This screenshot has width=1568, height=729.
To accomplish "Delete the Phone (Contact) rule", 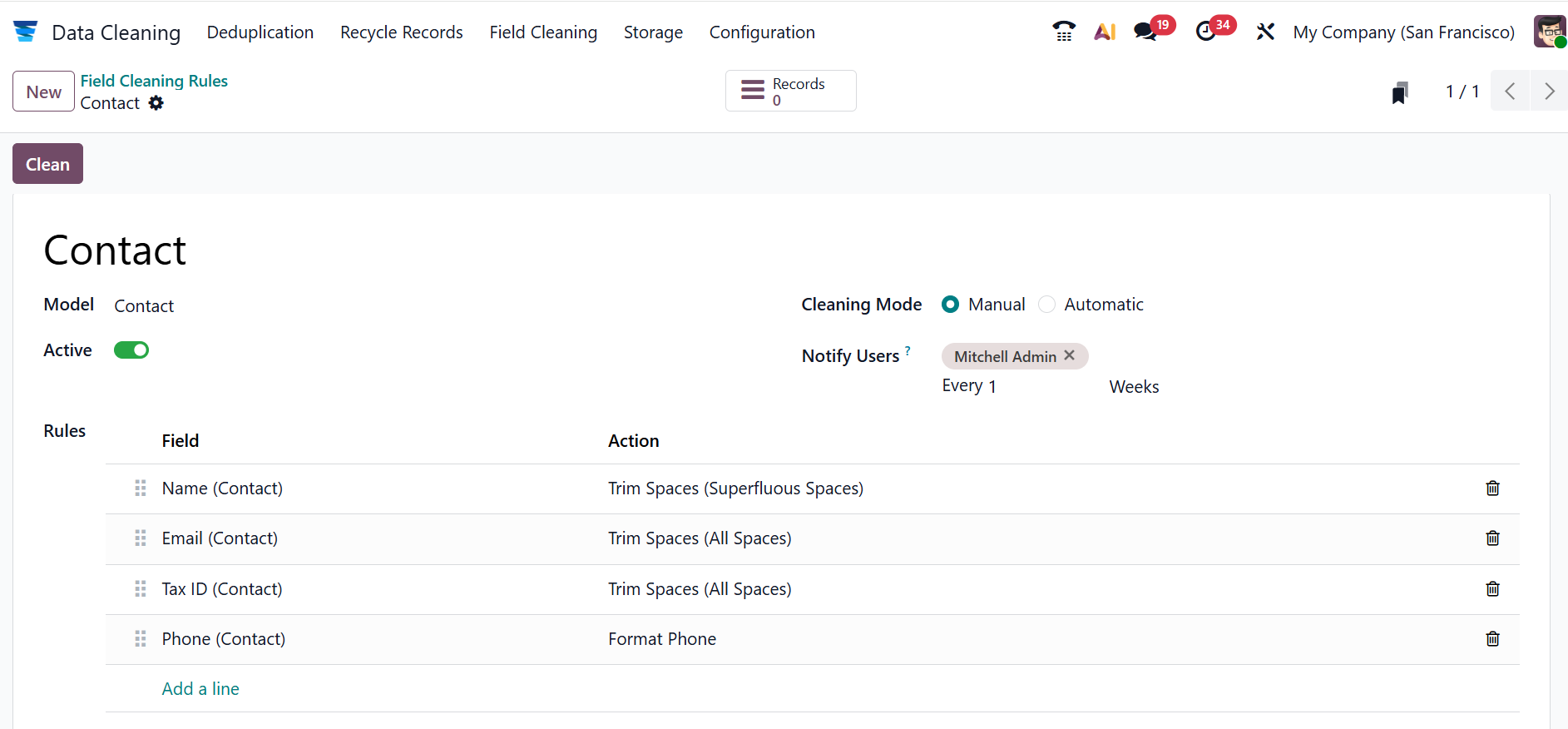I will tap(1492, 639).
